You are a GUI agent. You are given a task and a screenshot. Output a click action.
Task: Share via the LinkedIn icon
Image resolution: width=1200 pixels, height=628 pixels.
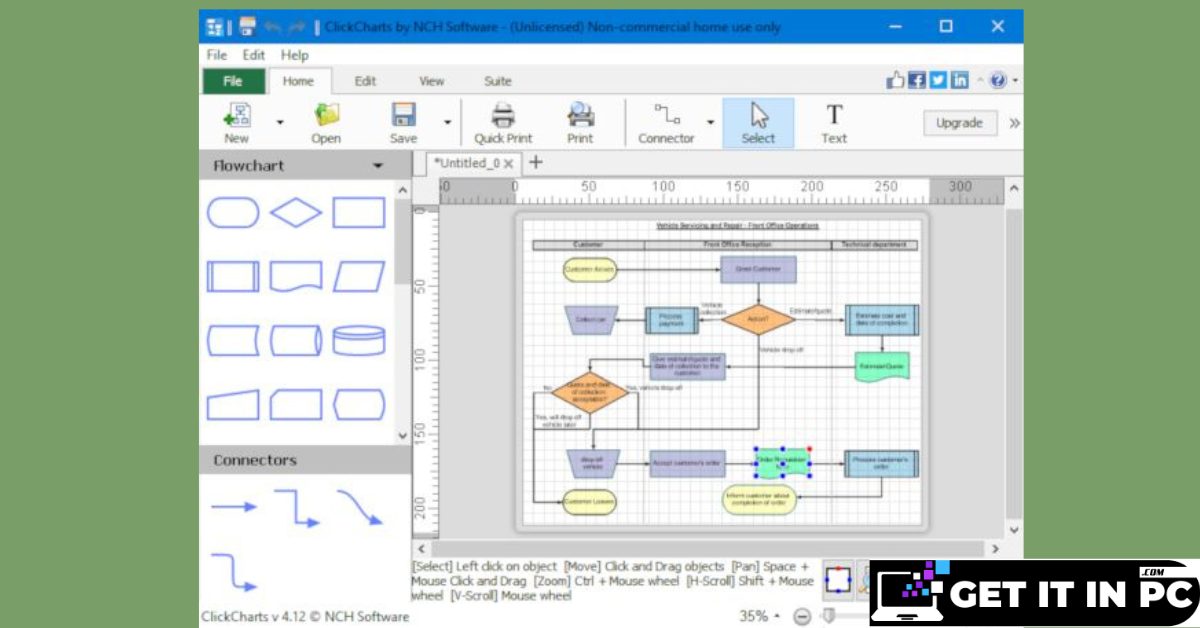point(959,81)
